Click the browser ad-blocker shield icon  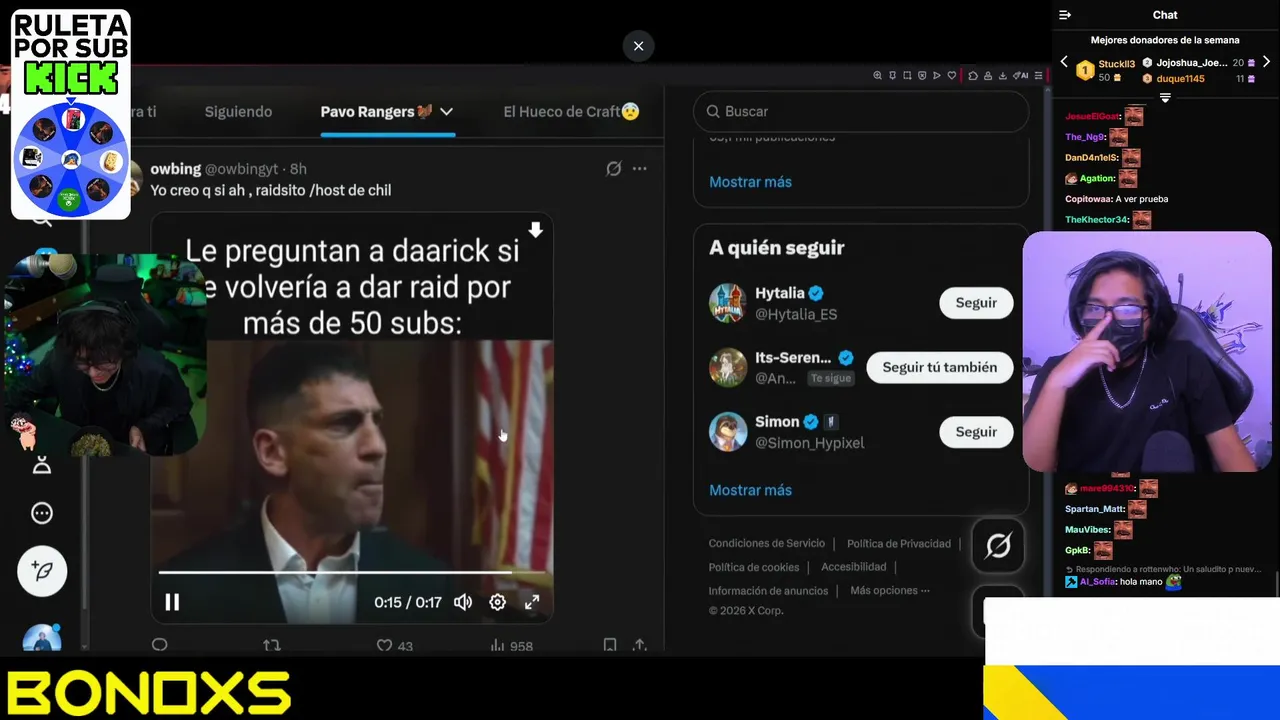[922, 75]
